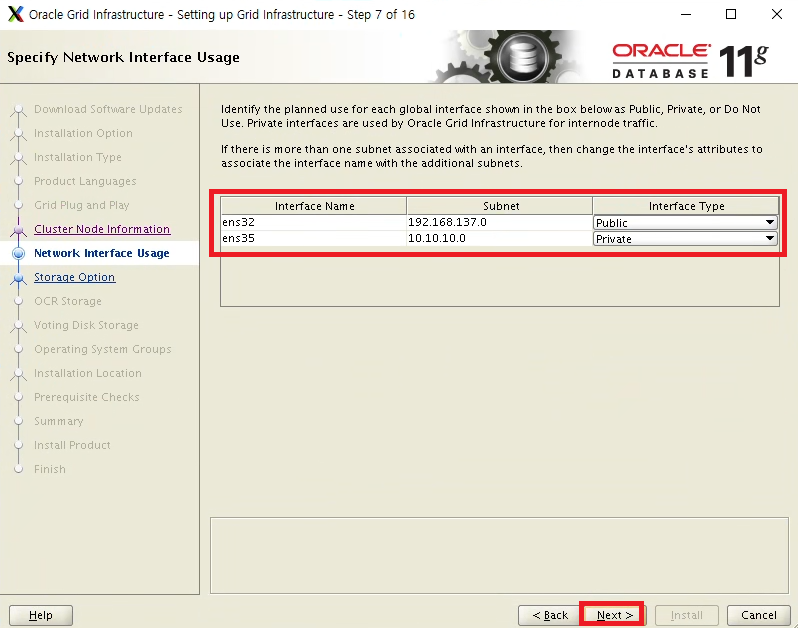Close the installer window
The image size is (798, 628).
pos(777,14)
